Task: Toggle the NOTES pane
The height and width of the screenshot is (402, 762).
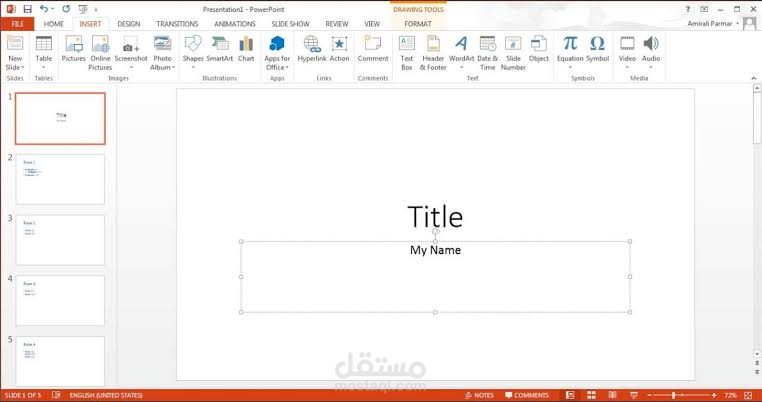Action: click(x=479, y=395)
